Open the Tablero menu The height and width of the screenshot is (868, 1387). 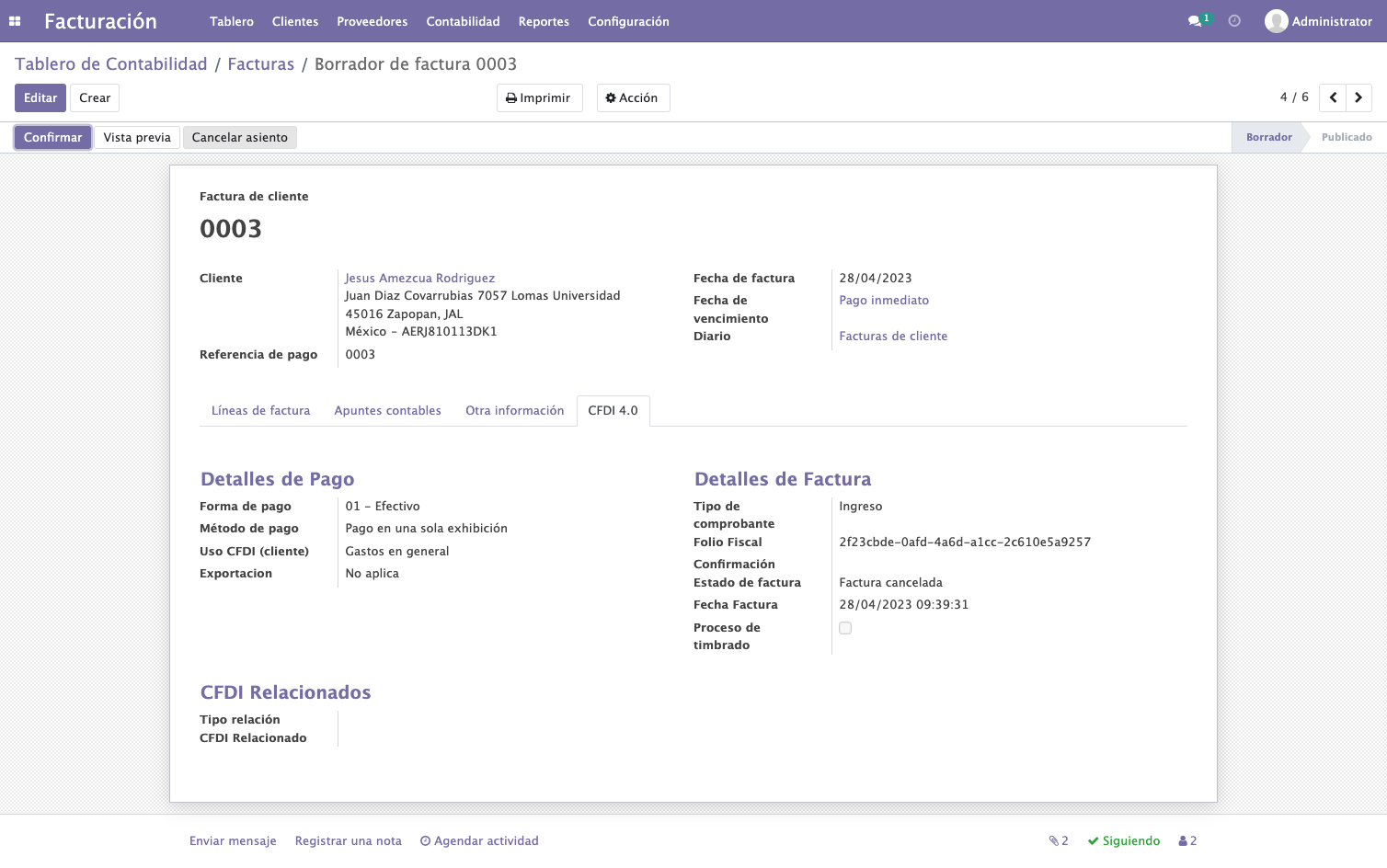pyautogui.click(x=232, y=21)
